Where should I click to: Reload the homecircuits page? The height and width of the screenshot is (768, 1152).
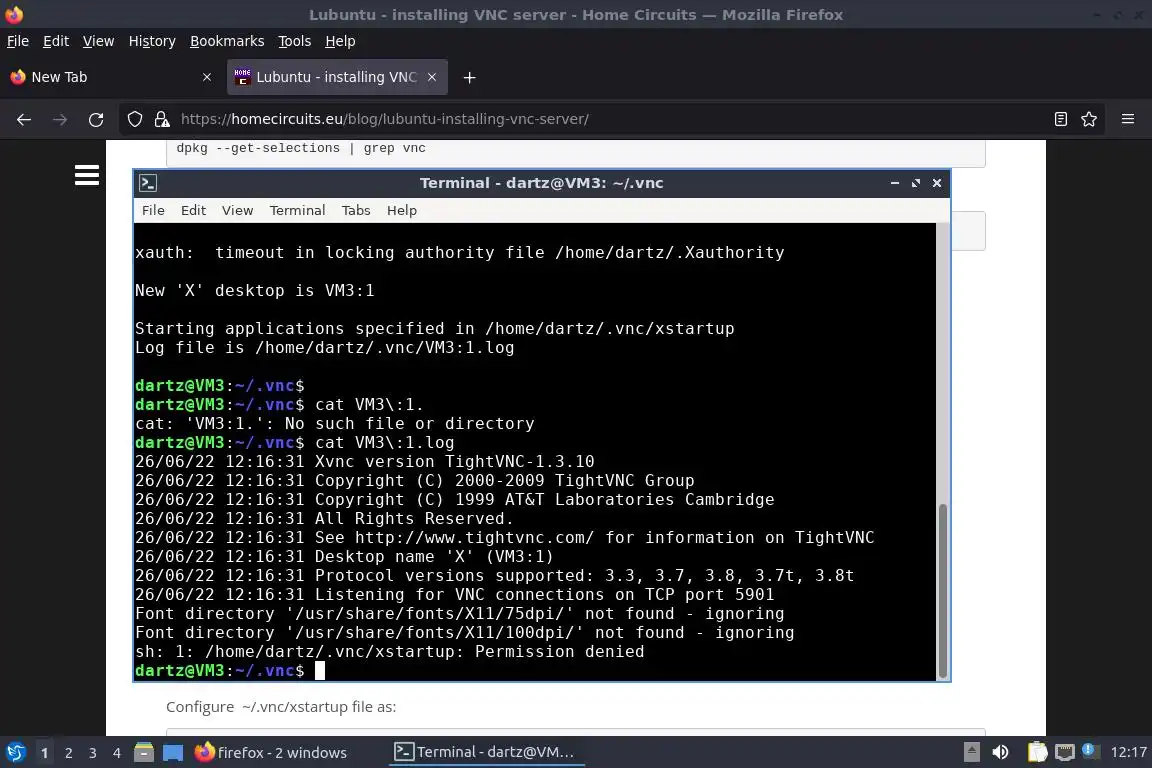click(x=96, y=119)
